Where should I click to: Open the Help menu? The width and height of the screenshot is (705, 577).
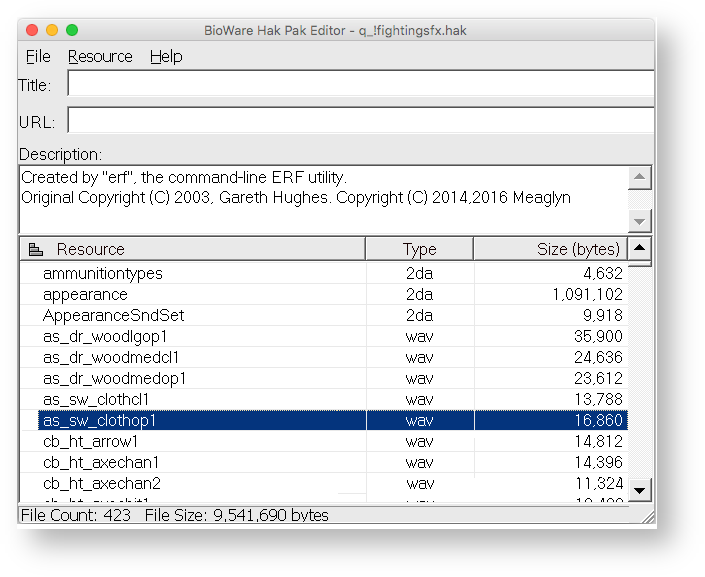(166, 57)
